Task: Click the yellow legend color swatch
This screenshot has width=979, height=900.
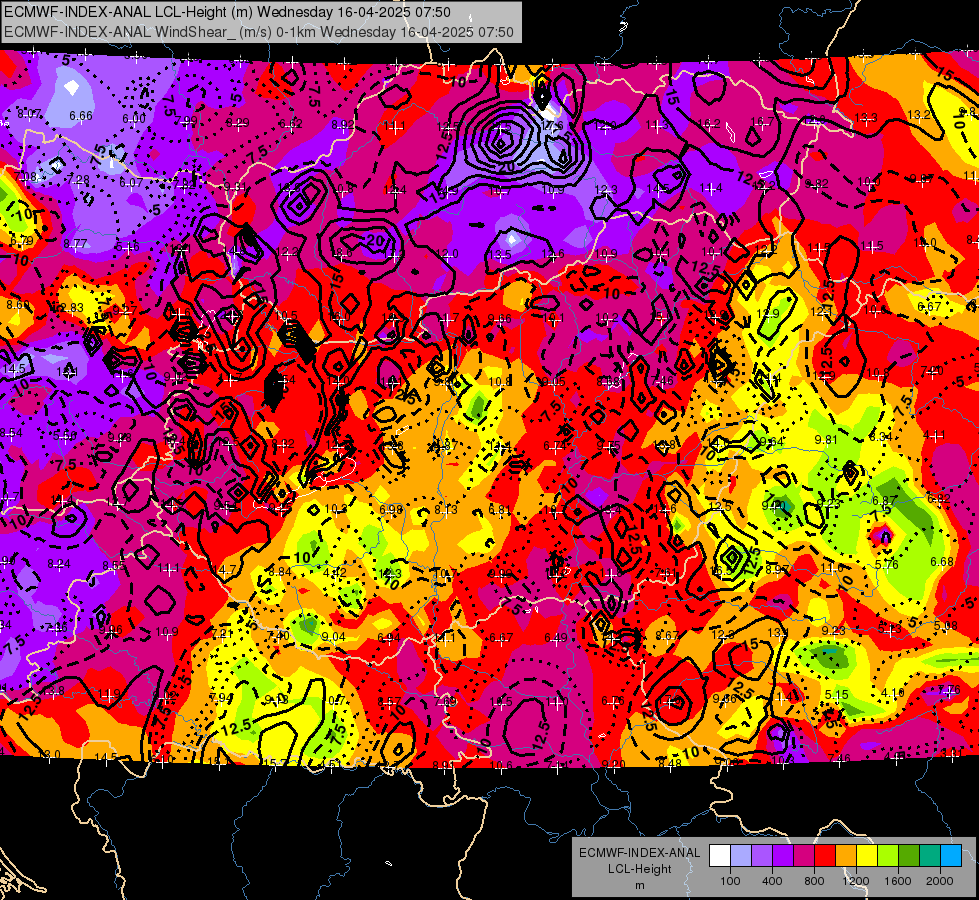Action: coord(867,855)
